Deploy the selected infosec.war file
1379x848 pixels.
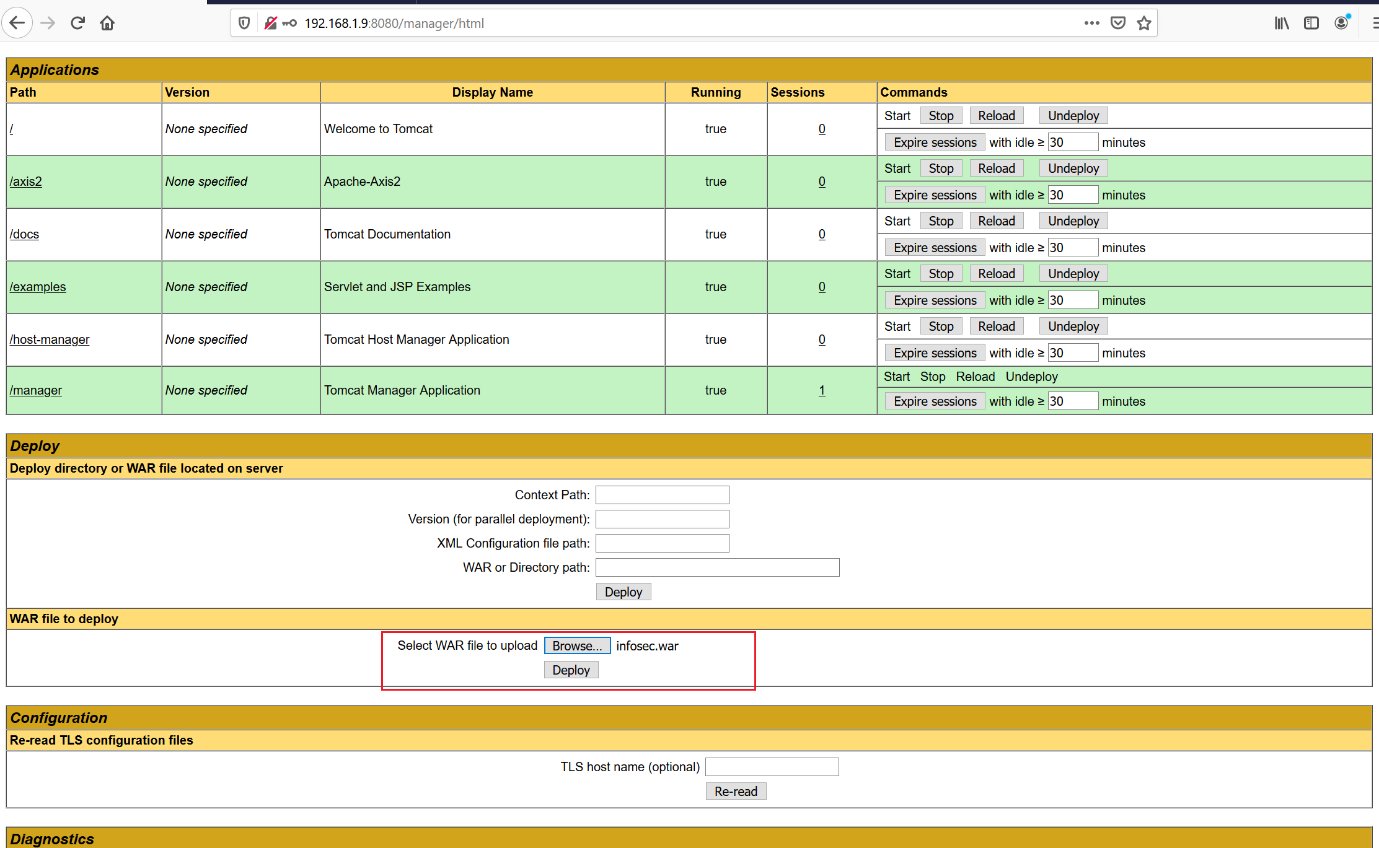pos(571,670)
